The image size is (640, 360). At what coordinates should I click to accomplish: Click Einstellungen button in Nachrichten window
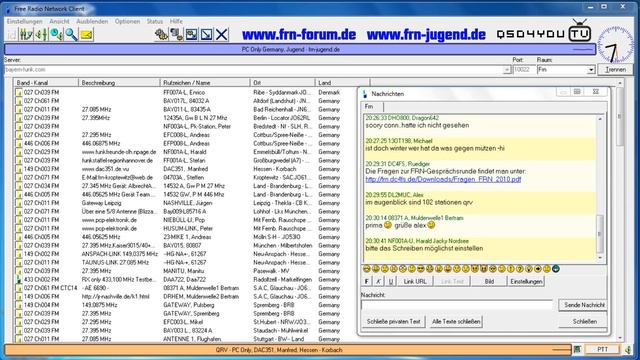tap(526, 281)
